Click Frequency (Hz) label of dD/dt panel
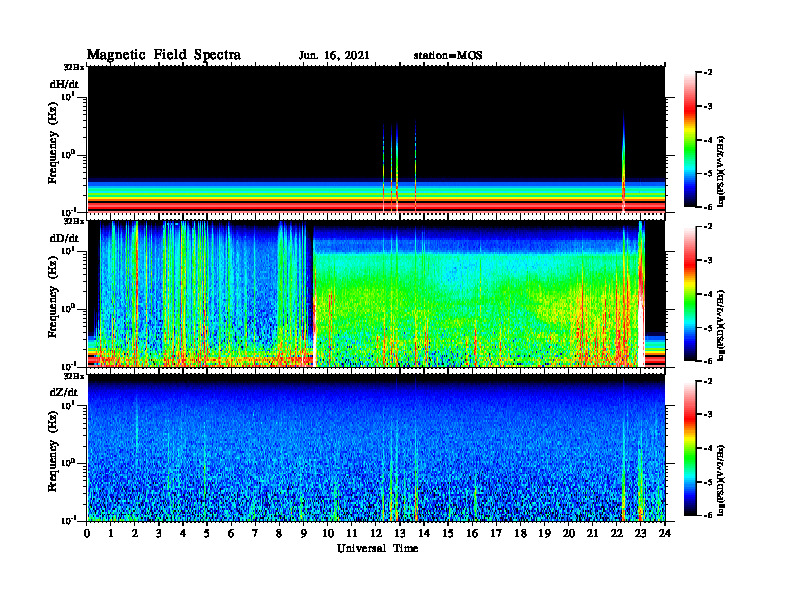 tap(53, 297)
